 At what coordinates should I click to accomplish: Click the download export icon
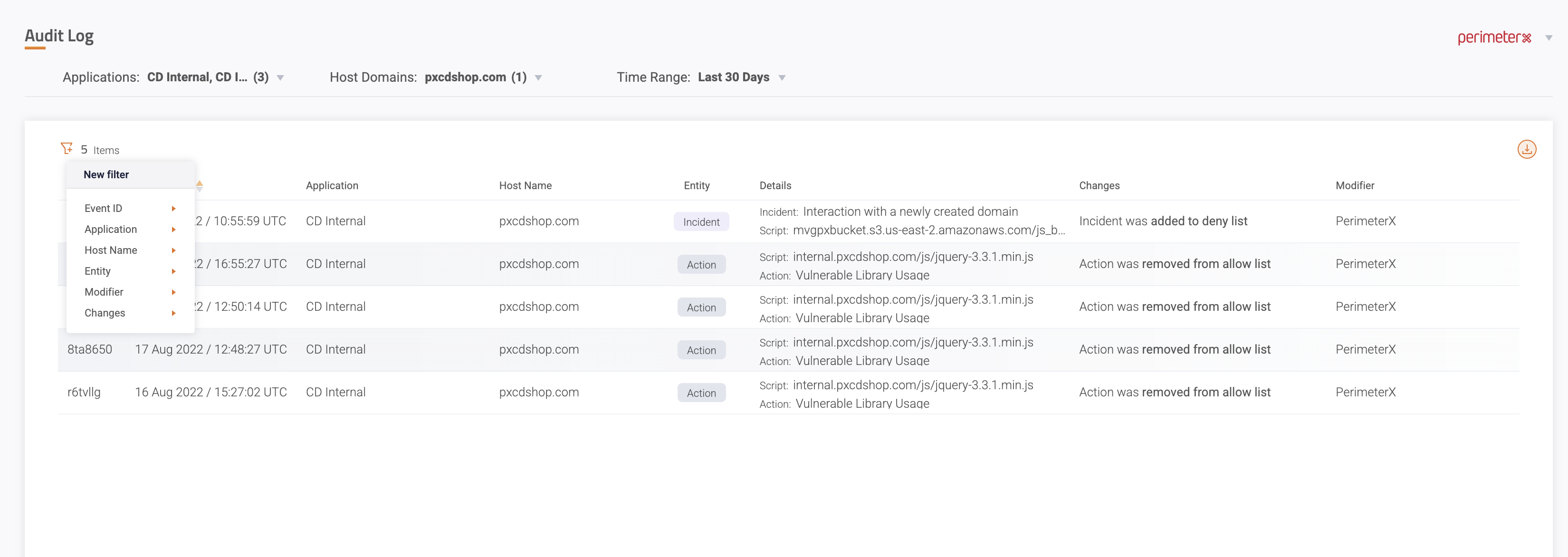1526,149
